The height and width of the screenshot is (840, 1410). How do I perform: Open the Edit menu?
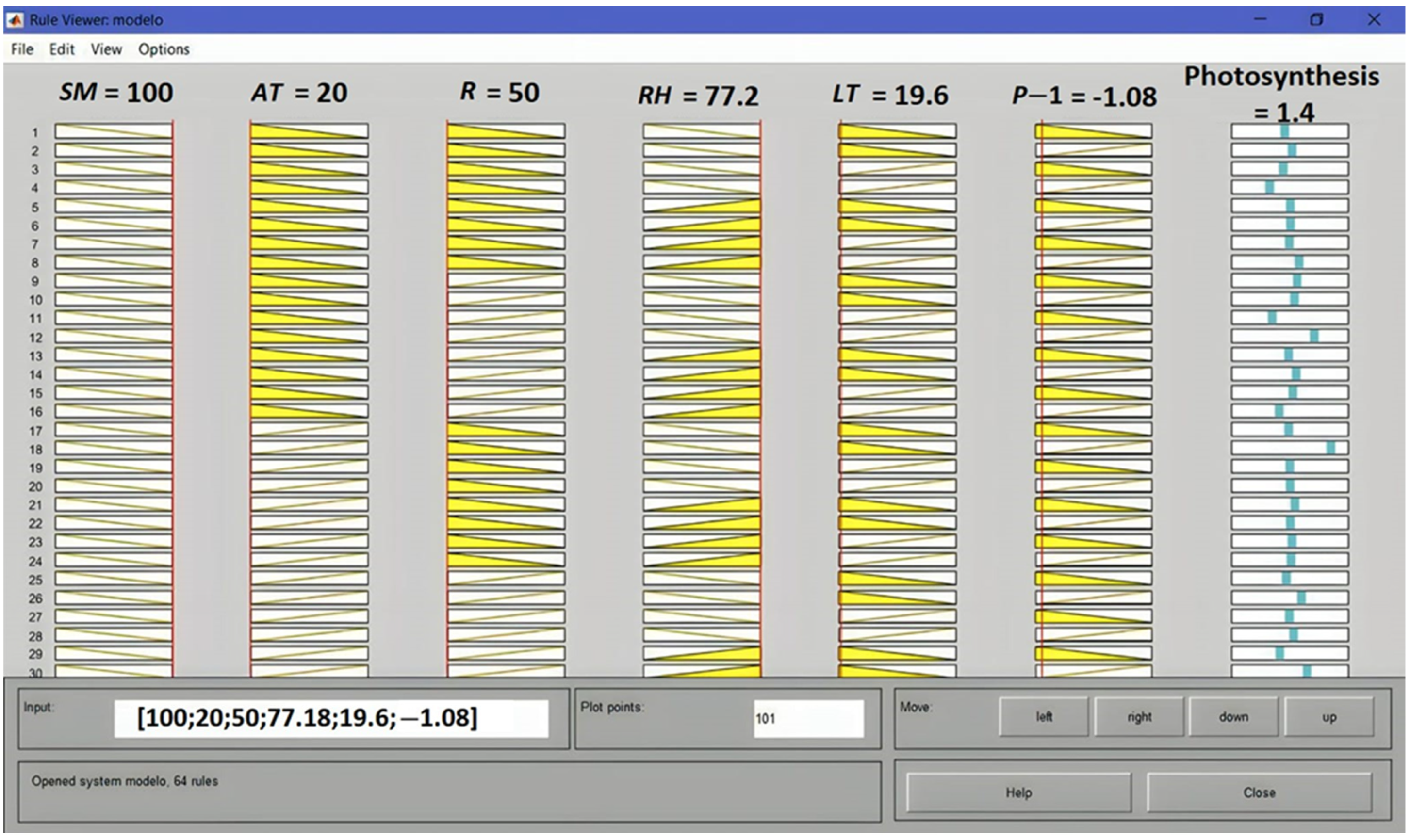[62, 50]
